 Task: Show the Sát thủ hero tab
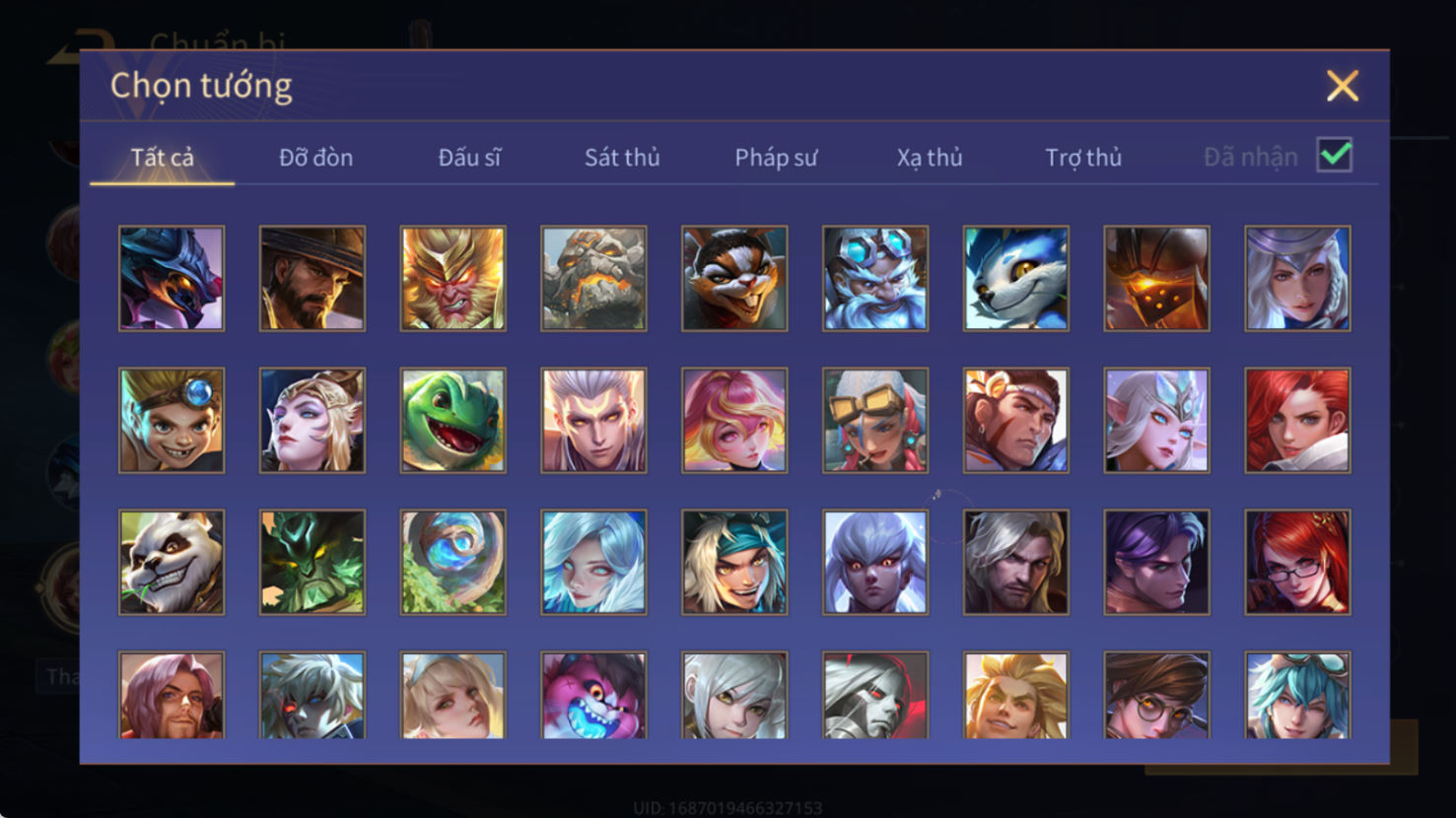622,158
